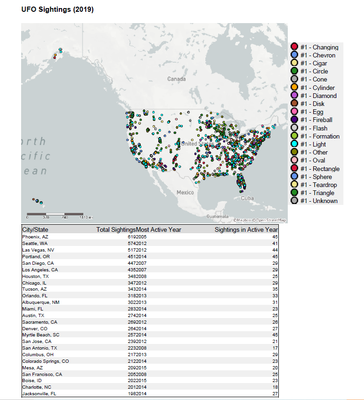Click the map distance scale bar
Image resolution: width=364 pixels, height=400 pixels.
pos(55,214)
